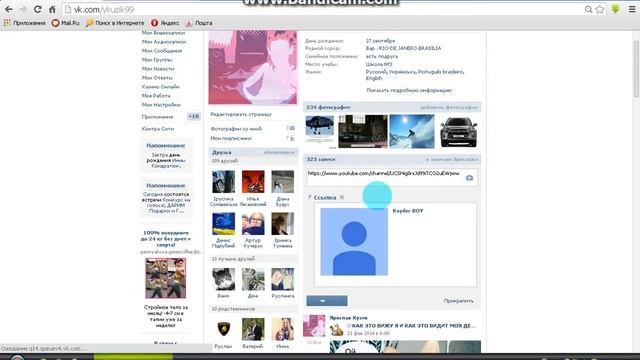Click the blue send post button
This screenshot has height=360, width=640.
327,301
